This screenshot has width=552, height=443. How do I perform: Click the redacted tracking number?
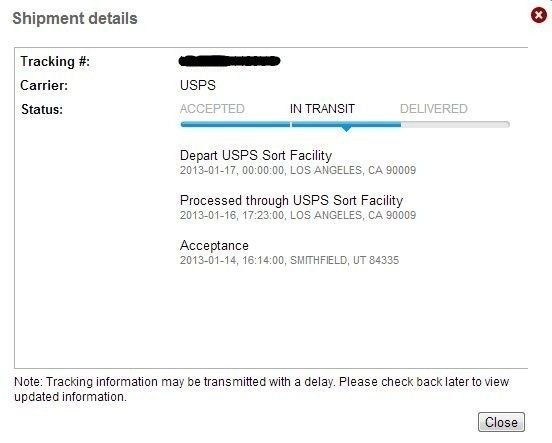coord(230,61)
